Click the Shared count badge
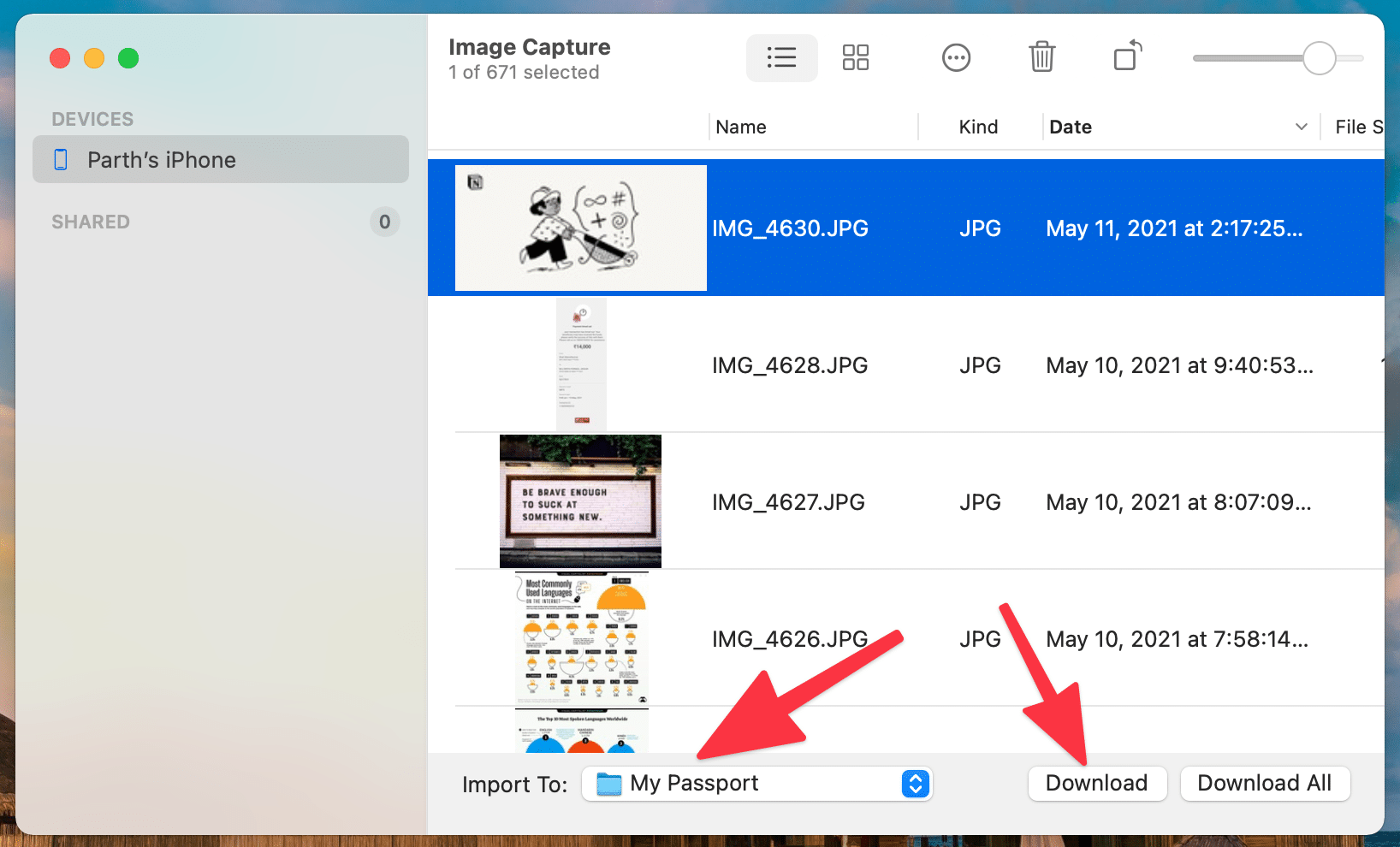 click(x=384, y=222)
